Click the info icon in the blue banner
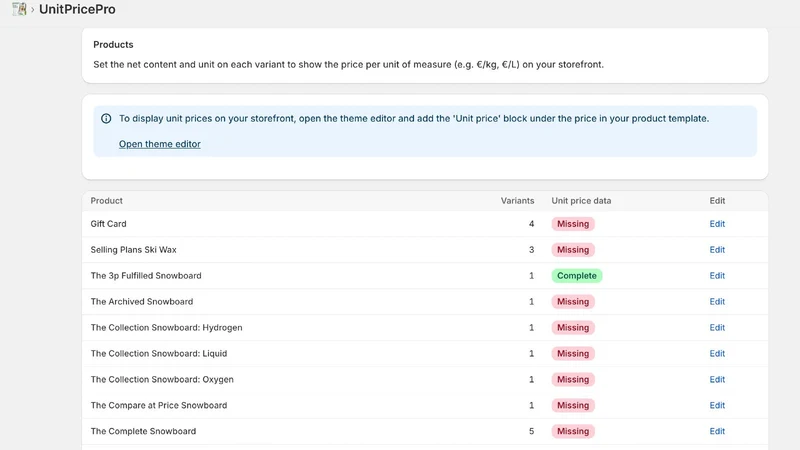Image resolution: width=800 pixels, height=450 pixels. (x=106, y=118)
